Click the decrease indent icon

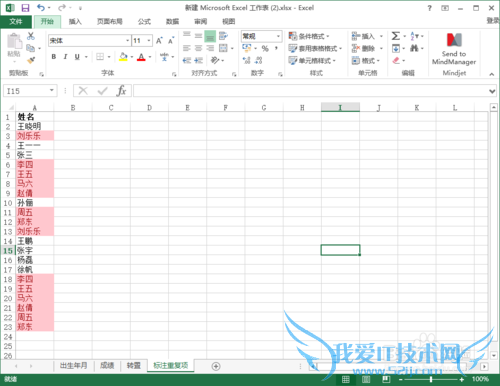pyautogui.click(x=187, y=60)
